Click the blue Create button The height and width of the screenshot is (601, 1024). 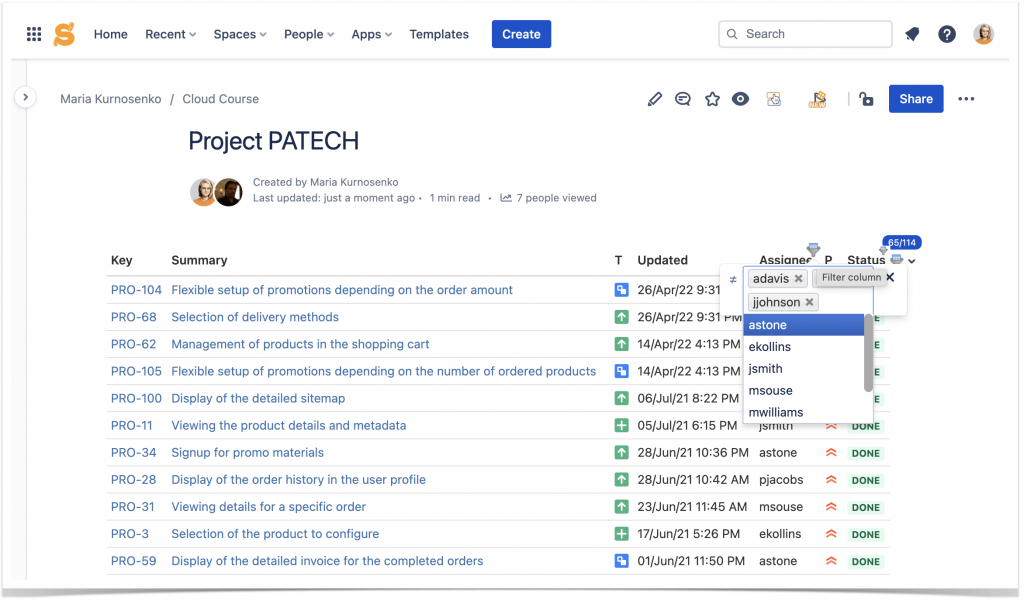[x=520, y=33]
